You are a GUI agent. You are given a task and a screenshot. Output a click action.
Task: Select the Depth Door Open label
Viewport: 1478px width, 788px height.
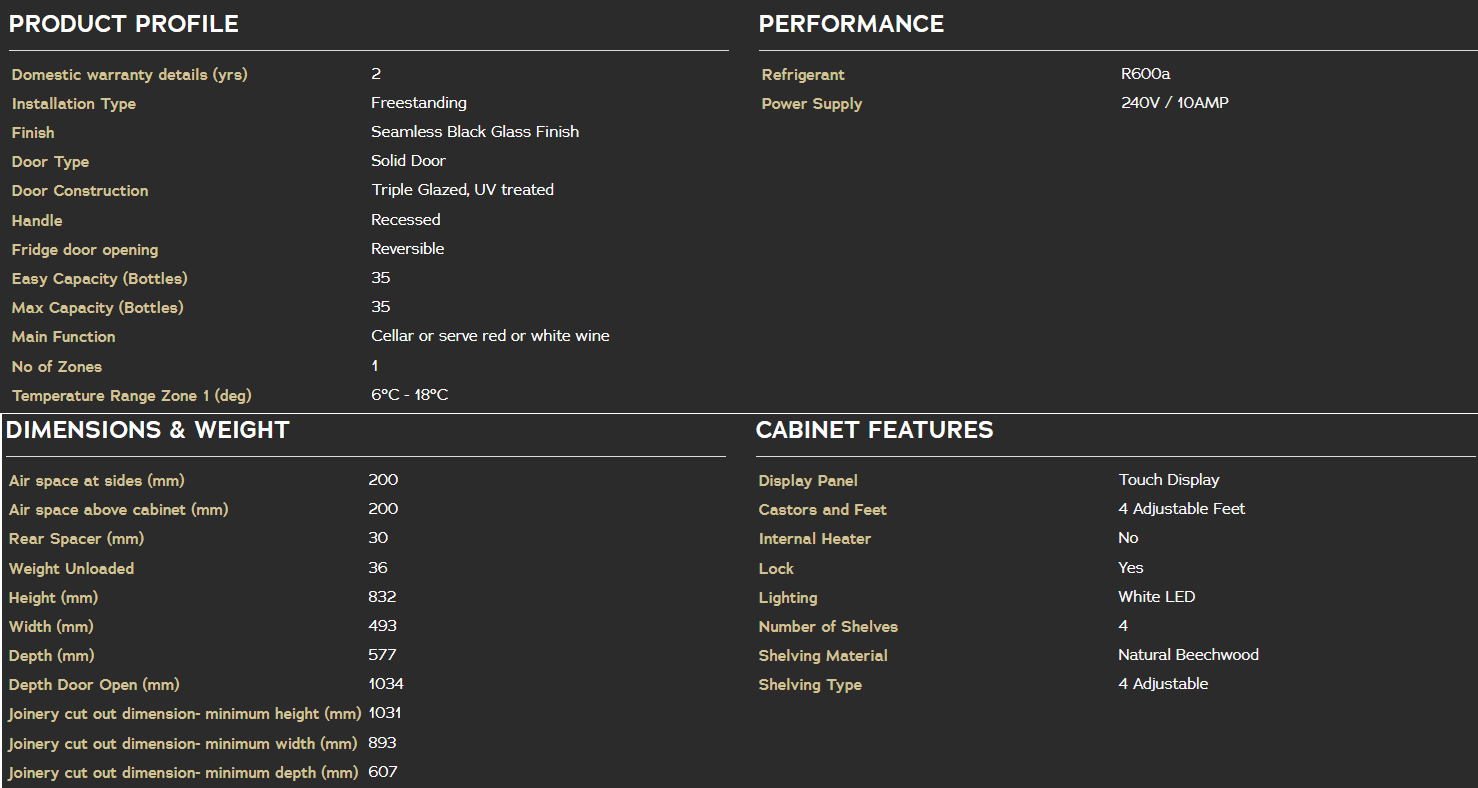(x=94, y=685)
